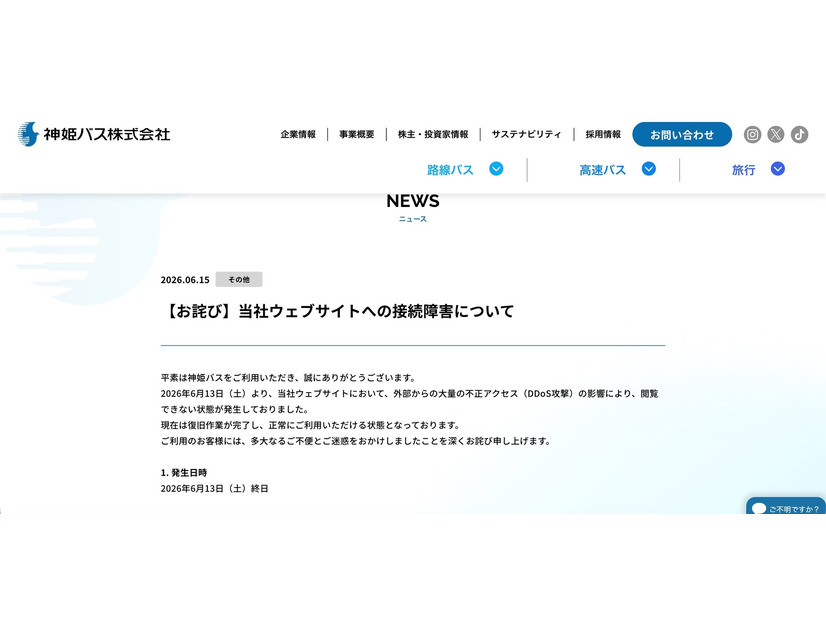This screenshot has width=826, height=620.
Task: Expand the 旅行 dropdown chevron
Action: tap(778, 169)
